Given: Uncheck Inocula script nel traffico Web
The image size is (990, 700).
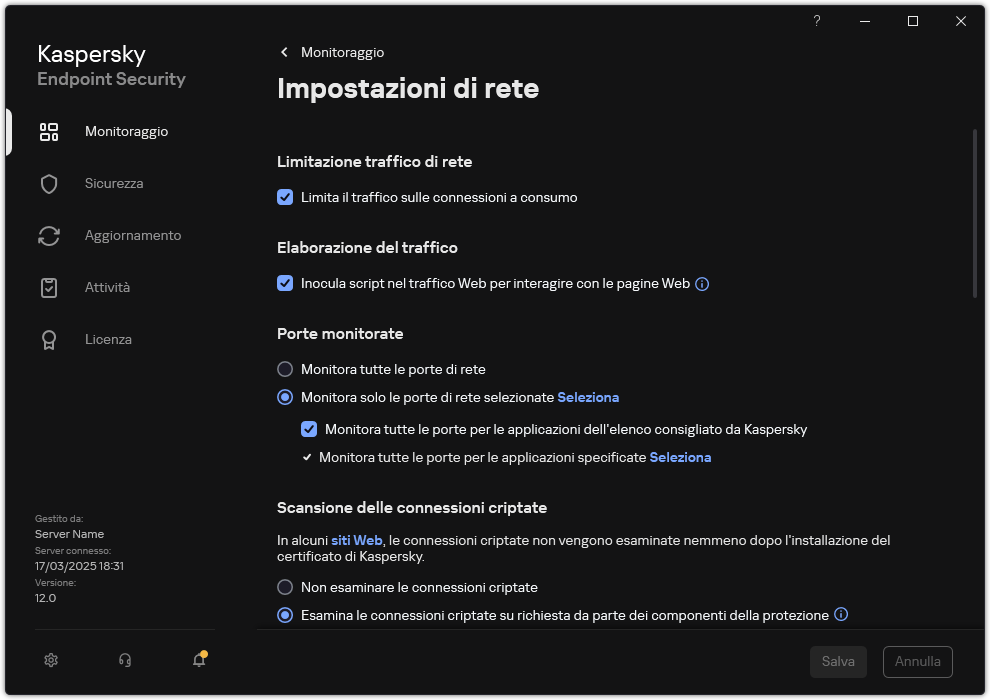Looking at the screenshot, I should [285, 284].
